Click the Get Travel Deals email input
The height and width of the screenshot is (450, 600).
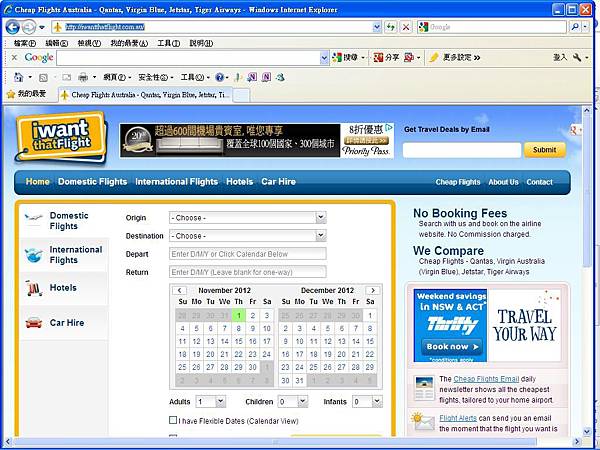coord(462,150)
